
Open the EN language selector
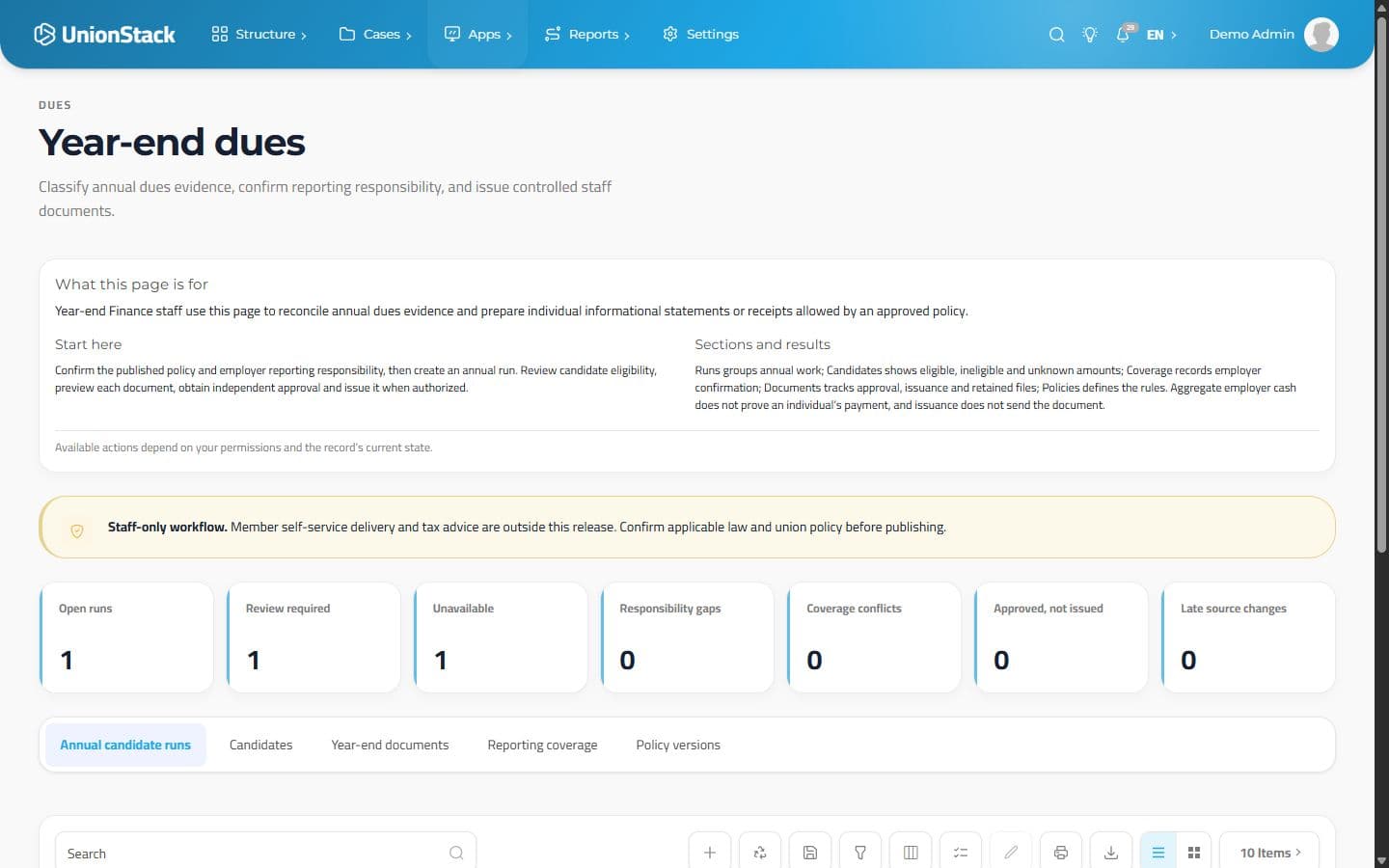pos(1161,35)
